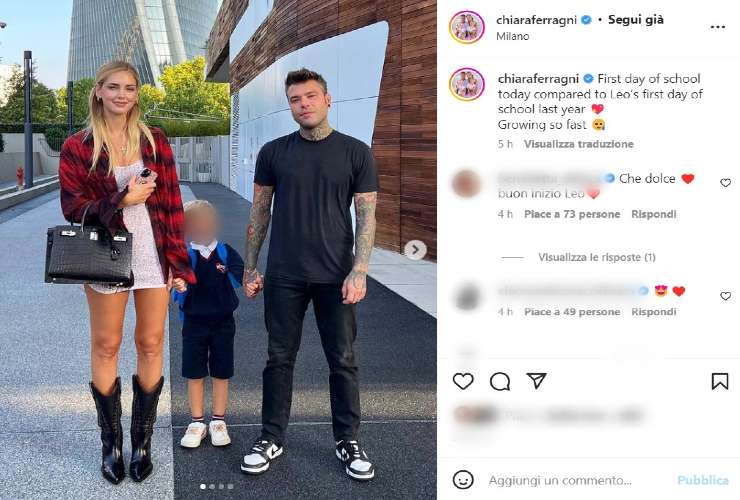Like the post with the heart icon
Image resolution: width=740 pixels, height=500 pixels.
coord(463,381)
